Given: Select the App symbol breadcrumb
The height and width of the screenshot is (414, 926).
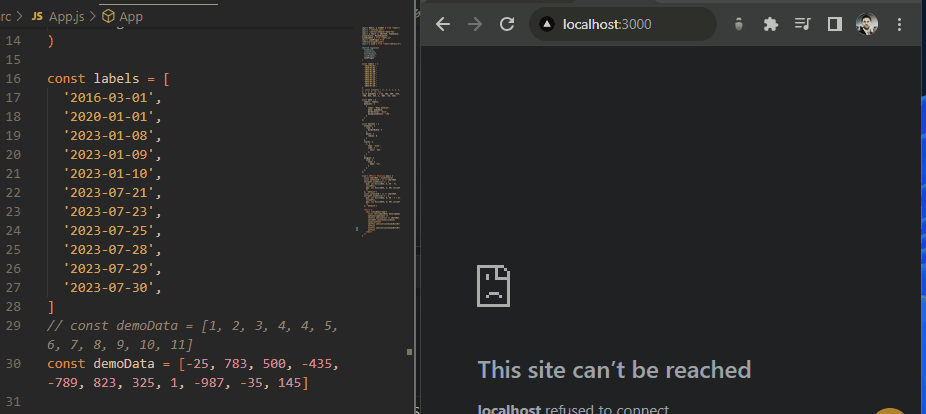Looking at the screenshot, I should click(131, 17).
